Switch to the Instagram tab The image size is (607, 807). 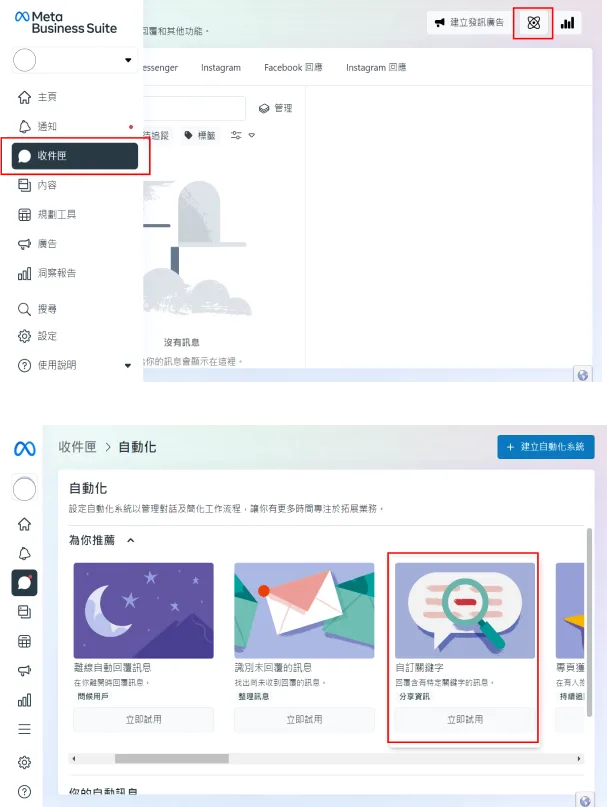pos(221,67)
